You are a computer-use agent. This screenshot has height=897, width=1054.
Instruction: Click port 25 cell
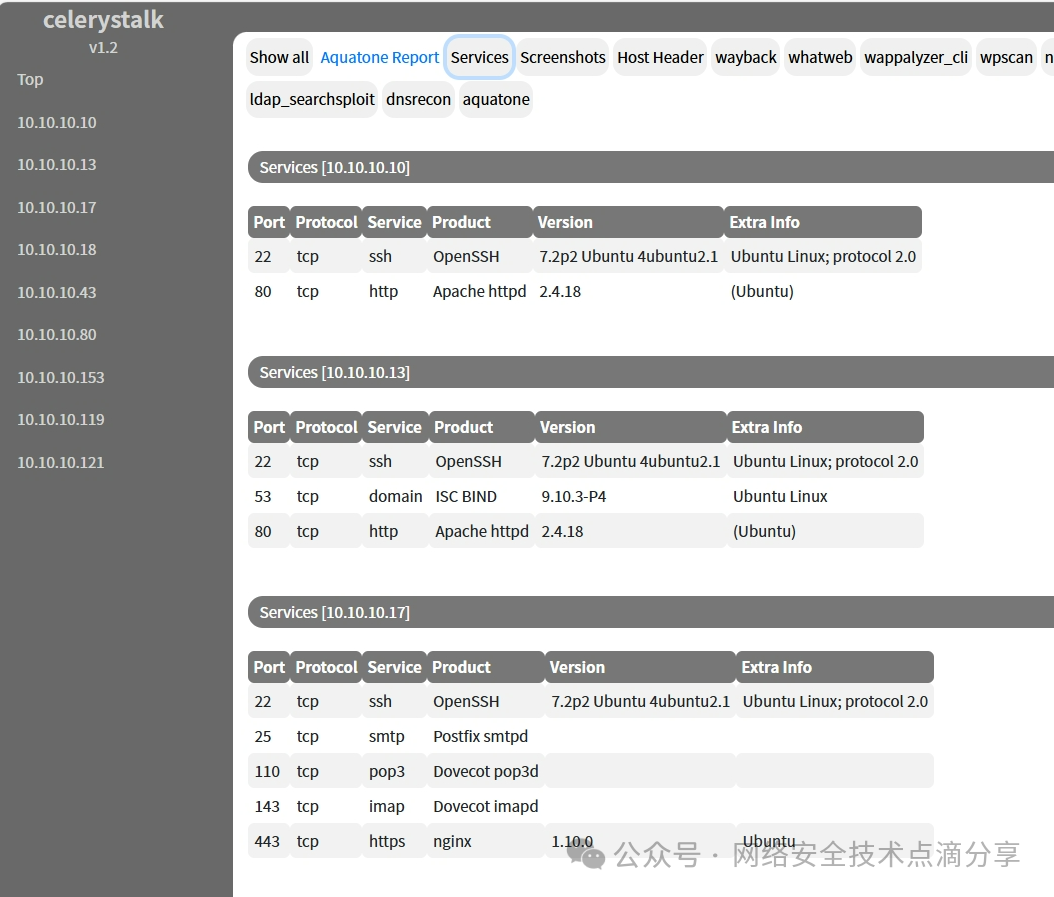click(x=263, y=737)
